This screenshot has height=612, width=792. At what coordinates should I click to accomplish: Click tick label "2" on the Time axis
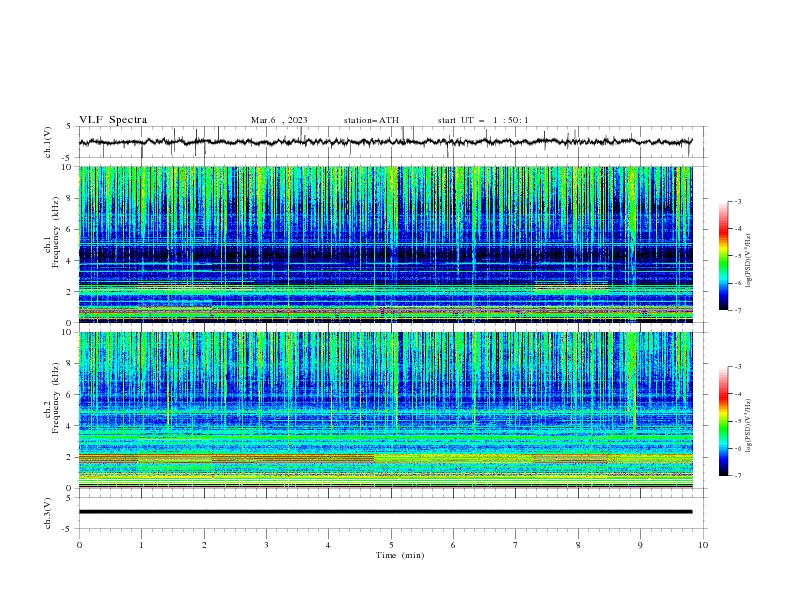pyautogui.click(x=204, y=545)
